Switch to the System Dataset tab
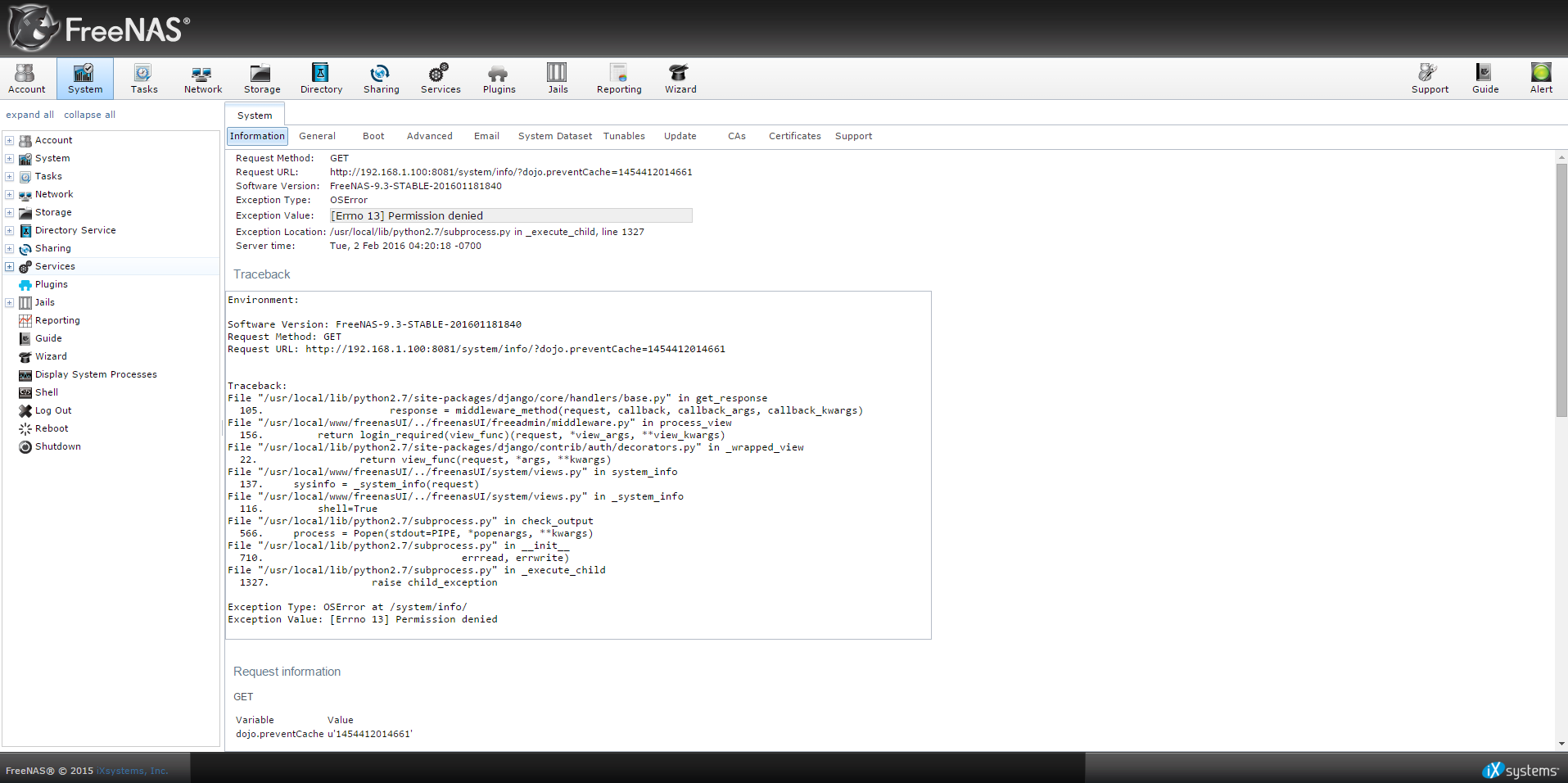Image resolution: width=1568 pixels, height=783 pixels. coord(555,136)
